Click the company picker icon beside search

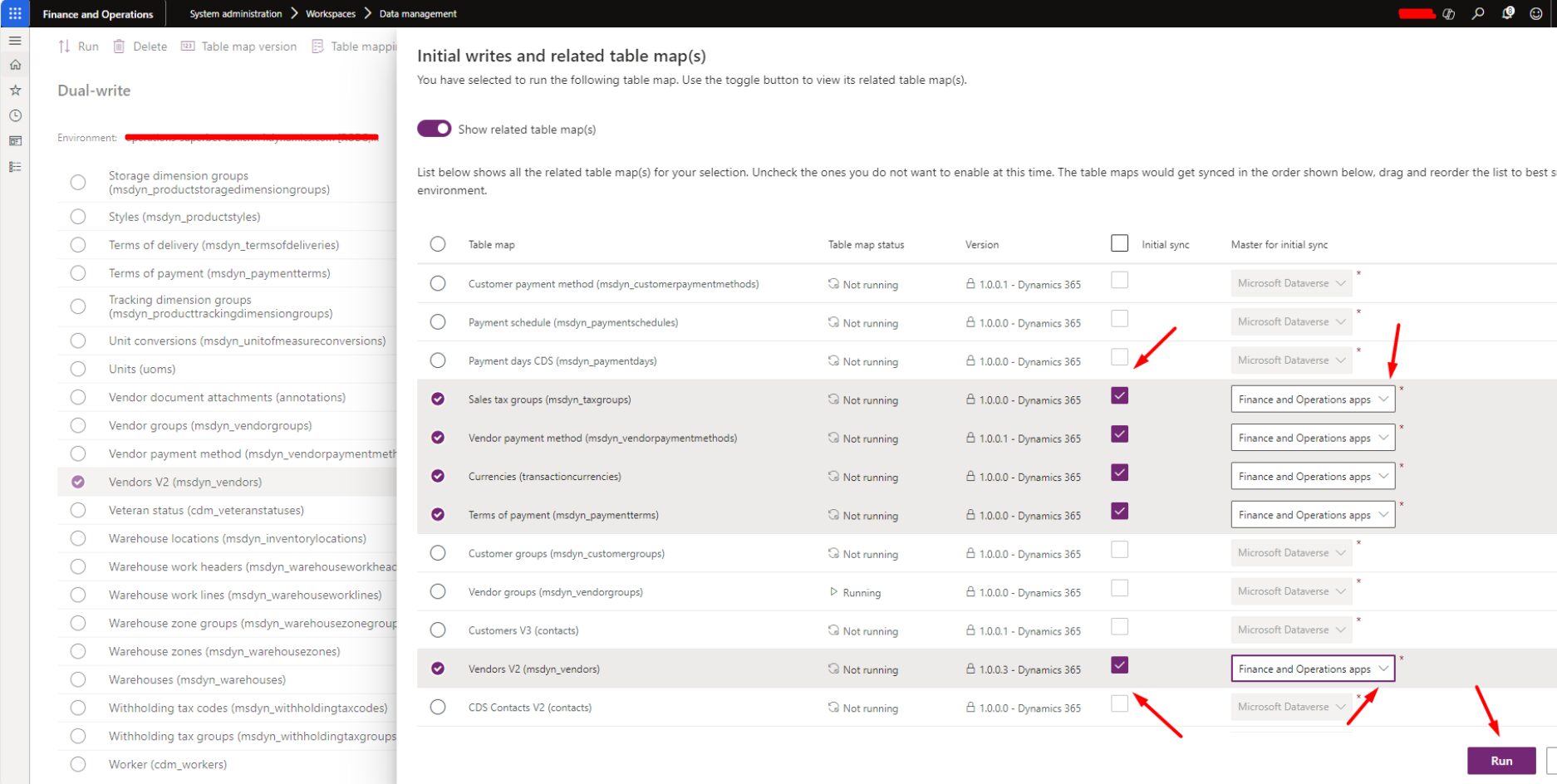1449,13
